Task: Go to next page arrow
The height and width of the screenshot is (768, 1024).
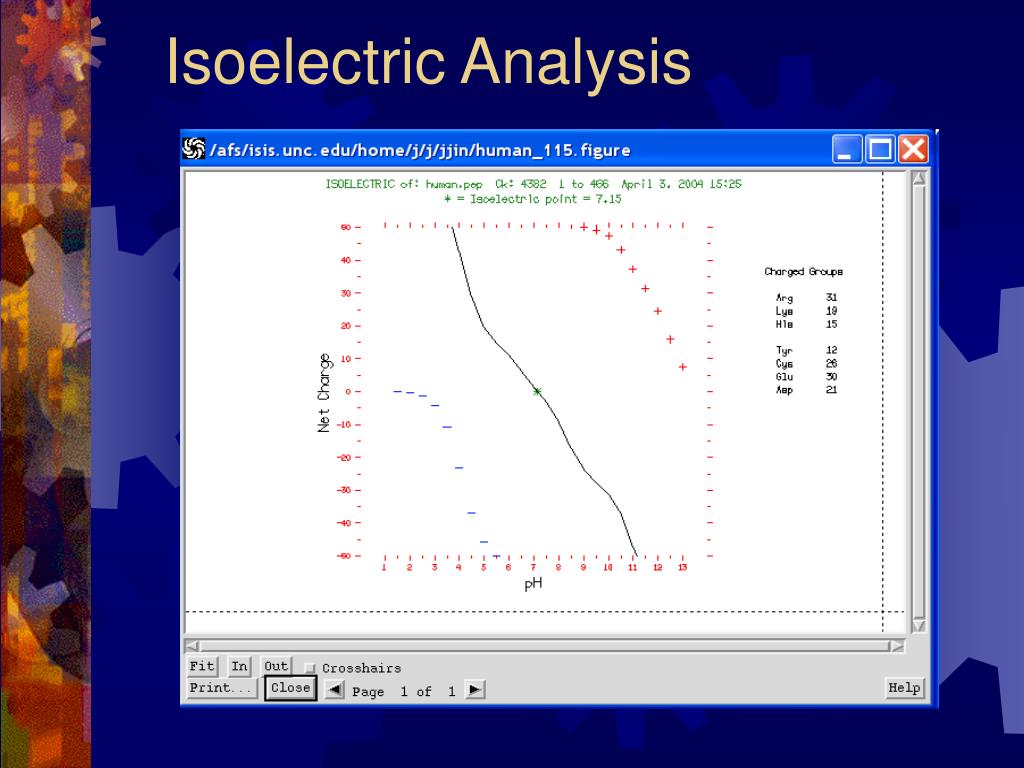Action: (475, 690)
